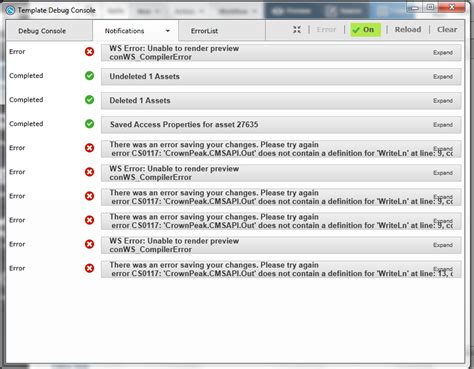Clear the notifications list
Viewport: 474px width, 369px height.
447,29
